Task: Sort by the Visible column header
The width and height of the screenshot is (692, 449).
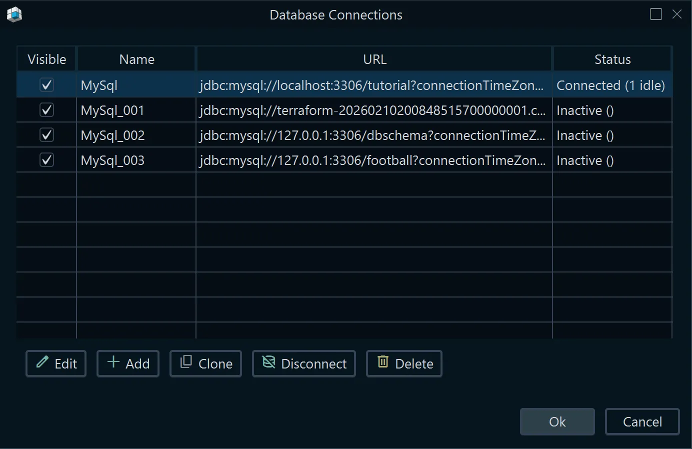Action: click(x=47, y=59)
